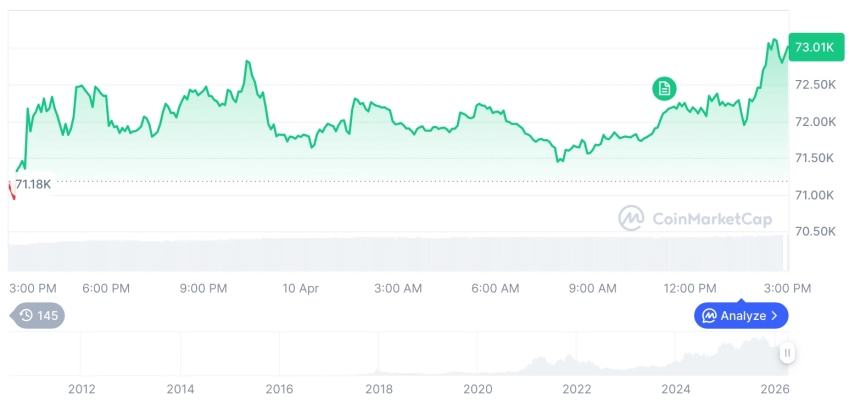Viewport: 860px width, 401px height.
Task: Select the 10 Apr date on time axis
Action: [x=300, y=288]
